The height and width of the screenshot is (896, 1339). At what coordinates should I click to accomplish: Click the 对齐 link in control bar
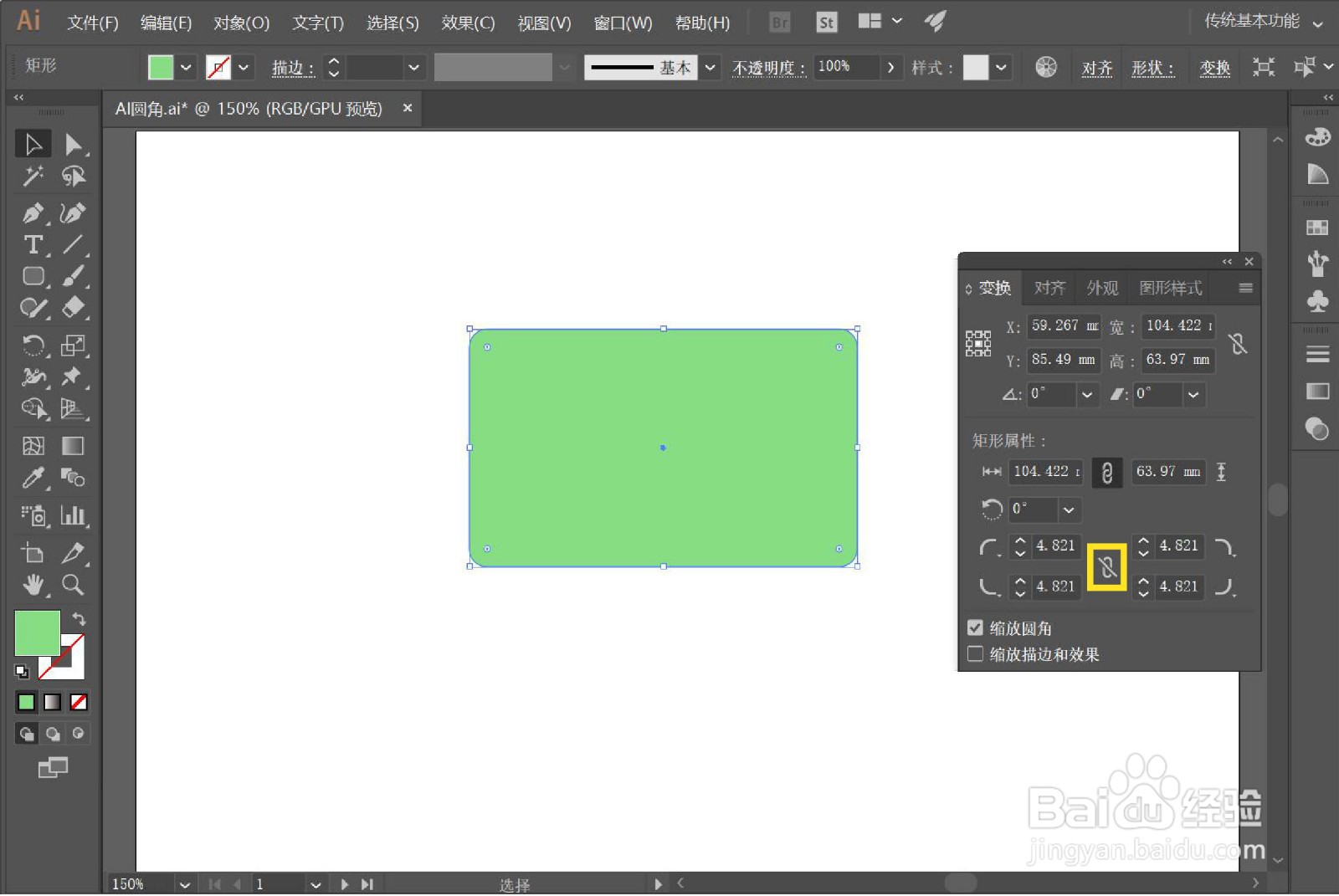[x=1096, y=68]
